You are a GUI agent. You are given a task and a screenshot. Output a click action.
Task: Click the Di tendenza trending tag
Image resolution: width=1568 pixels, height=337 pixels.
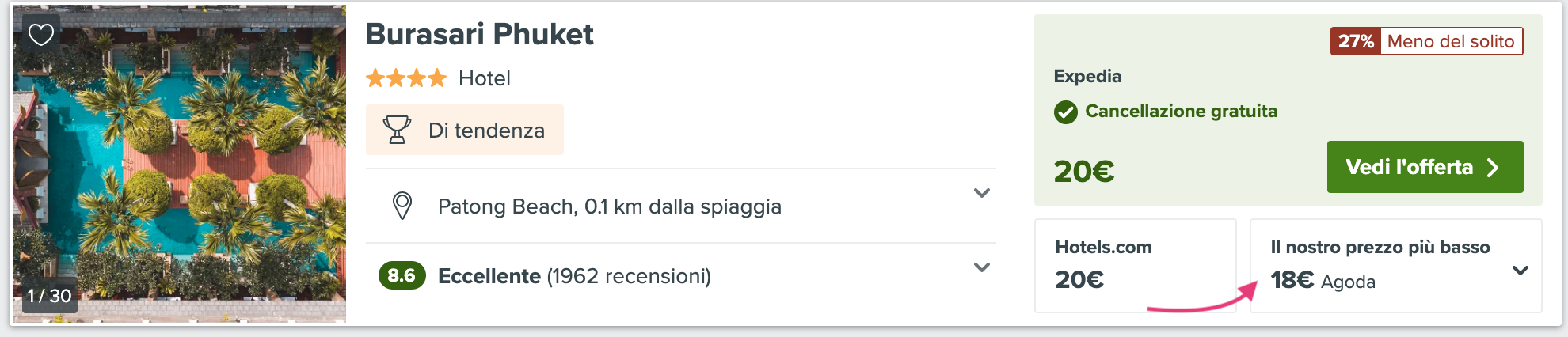point(465,130)
